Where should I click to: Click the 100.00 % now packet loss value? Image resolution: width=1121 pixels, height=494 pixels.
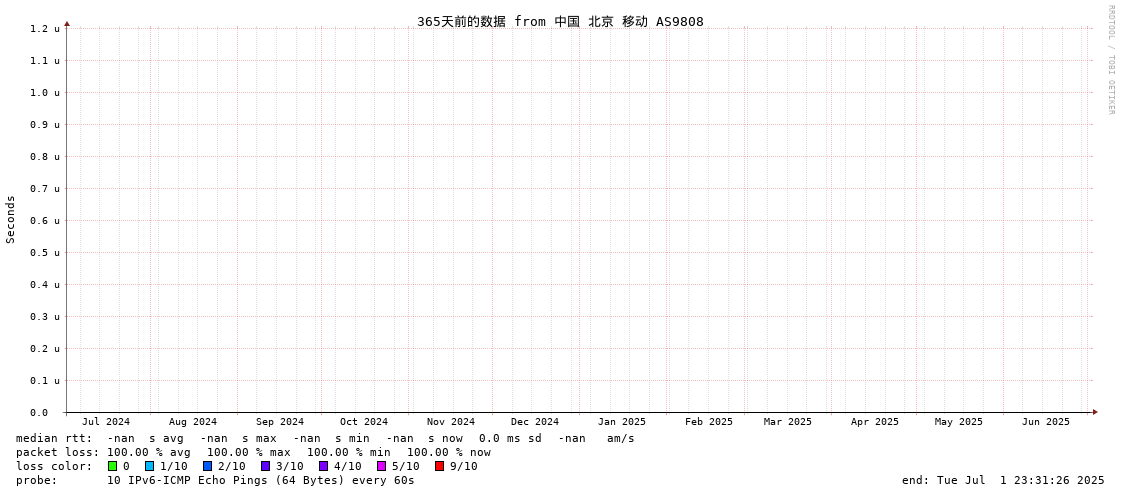[449, 452]
